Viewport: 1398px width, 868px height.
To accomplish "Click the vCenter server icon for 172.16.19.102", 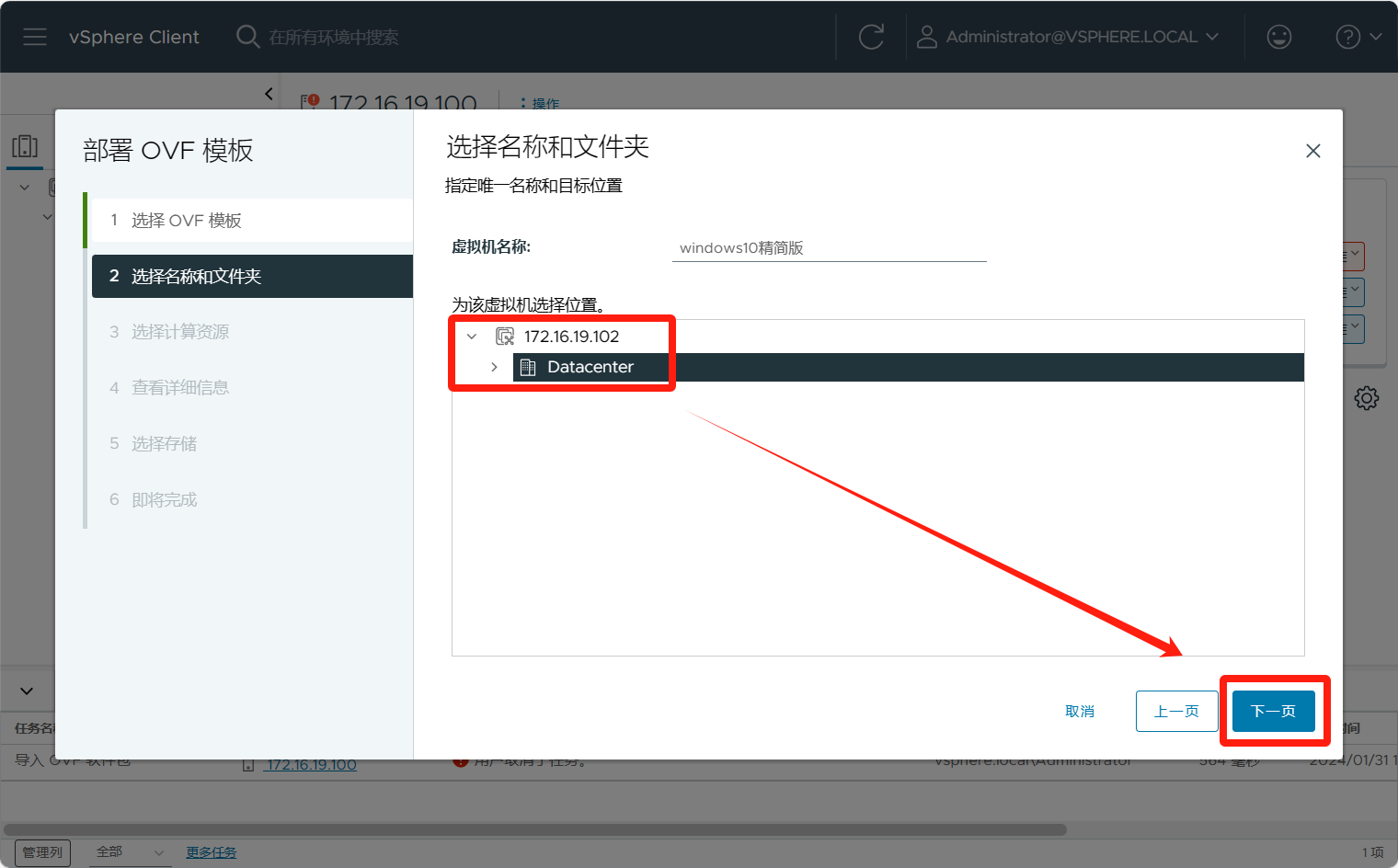I will (505, 337).
